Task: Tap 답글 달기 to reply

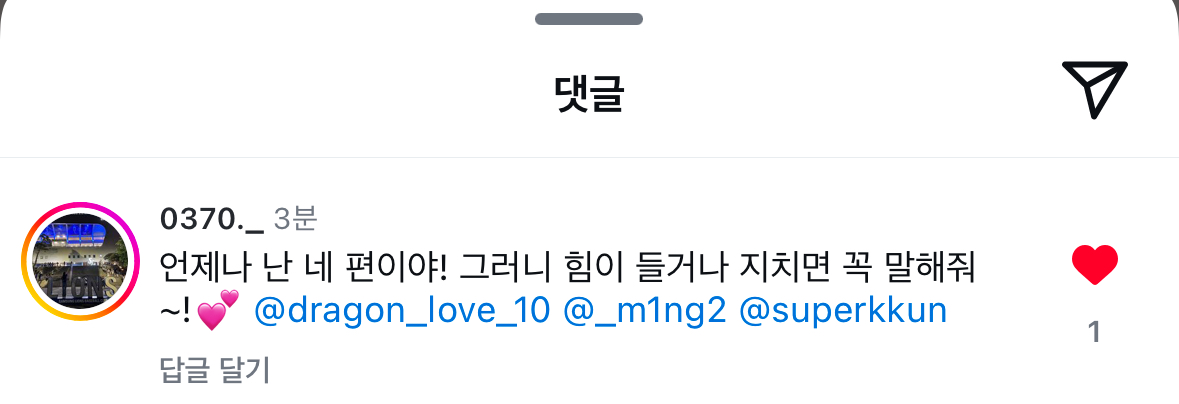Action: pyautogui.click(x=214, y=370)
